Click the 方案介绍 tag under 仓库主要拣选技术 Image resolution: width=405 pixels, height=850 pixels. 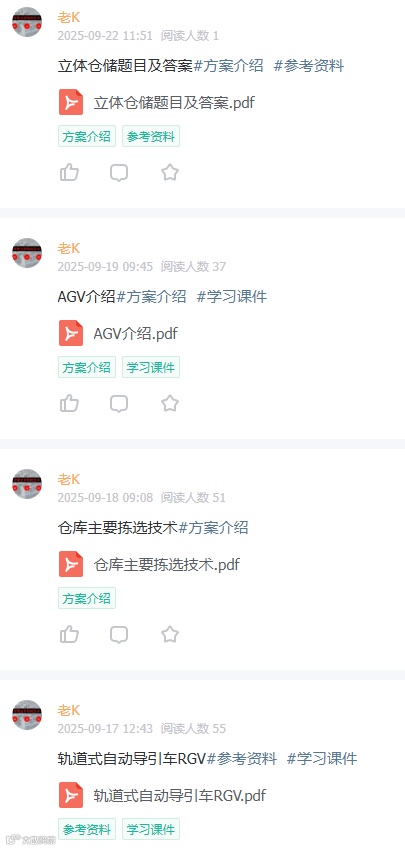[87, 598]
